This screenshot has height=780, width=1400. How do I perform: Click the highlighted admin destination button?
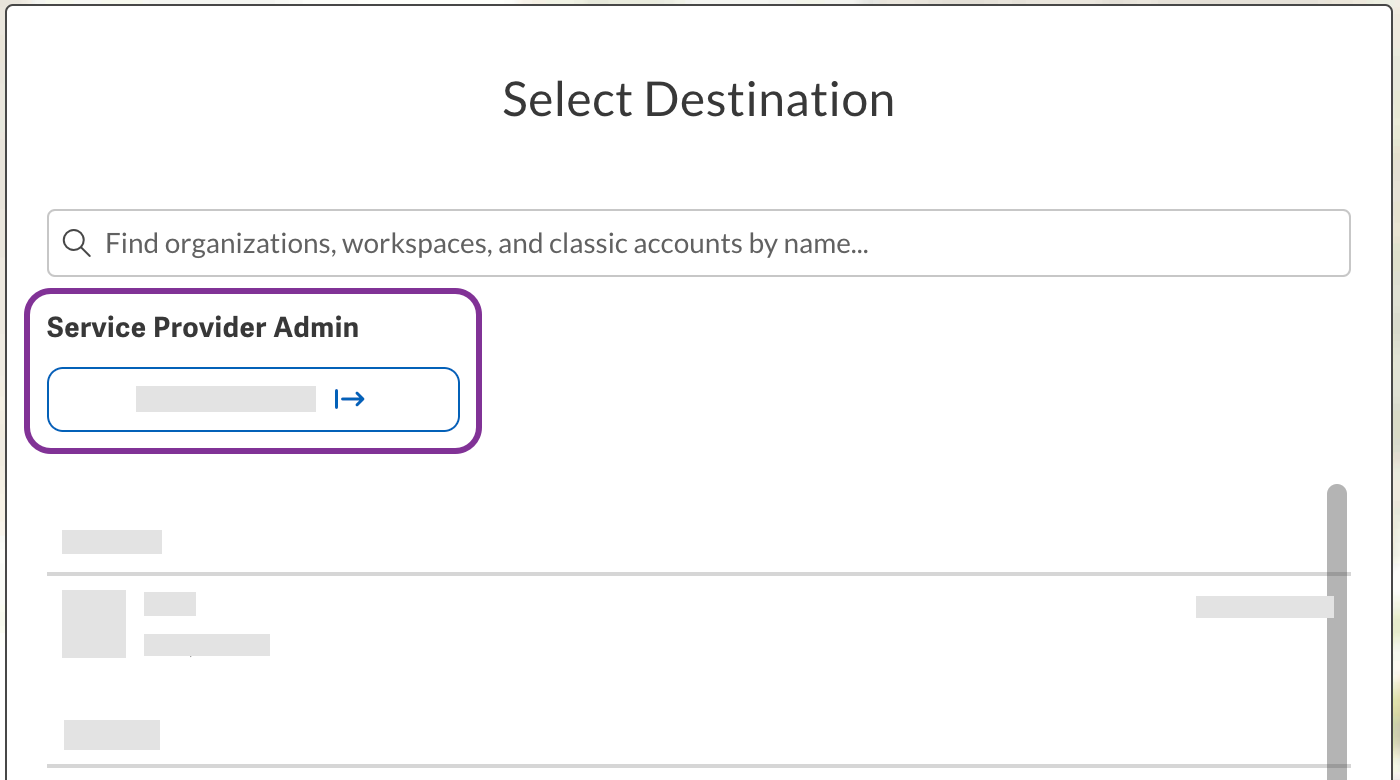252,398
